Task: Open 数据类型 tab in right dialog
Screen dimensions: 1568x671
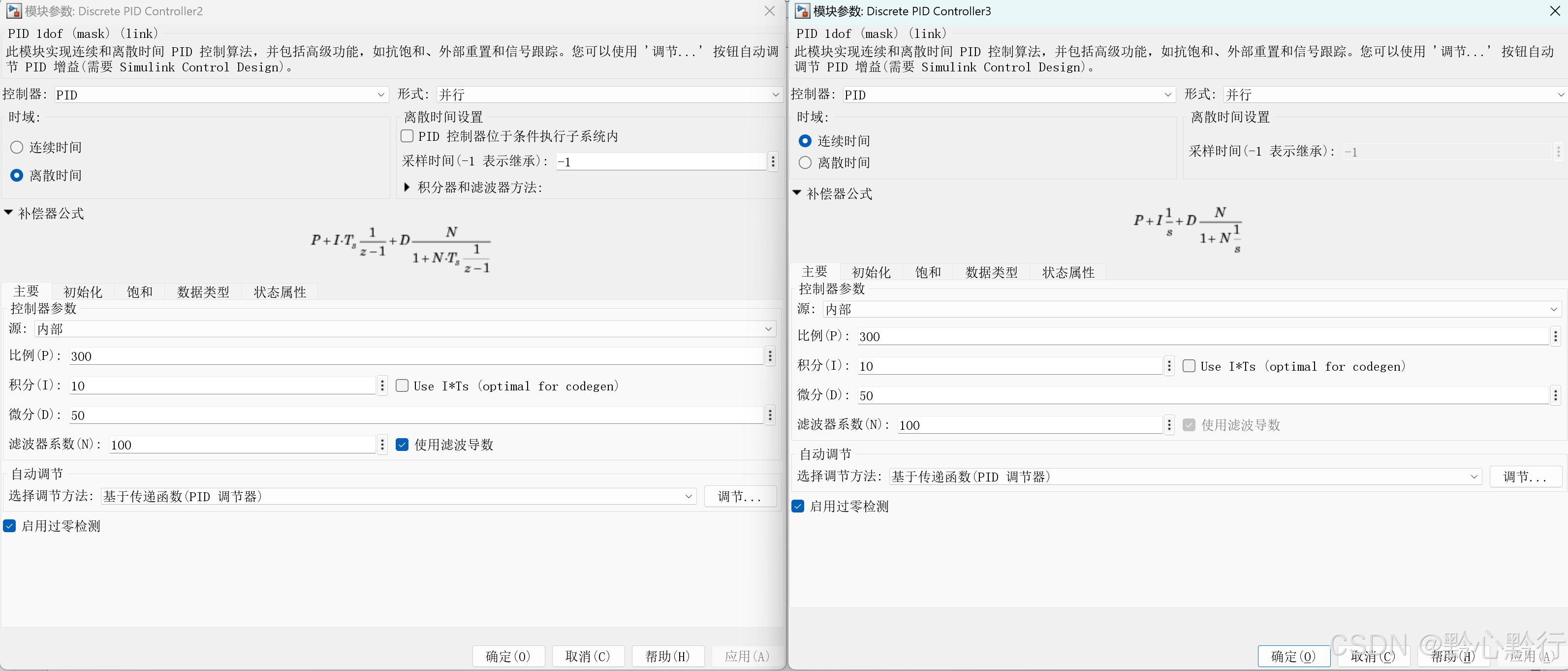Action: (x=991, y=272)
